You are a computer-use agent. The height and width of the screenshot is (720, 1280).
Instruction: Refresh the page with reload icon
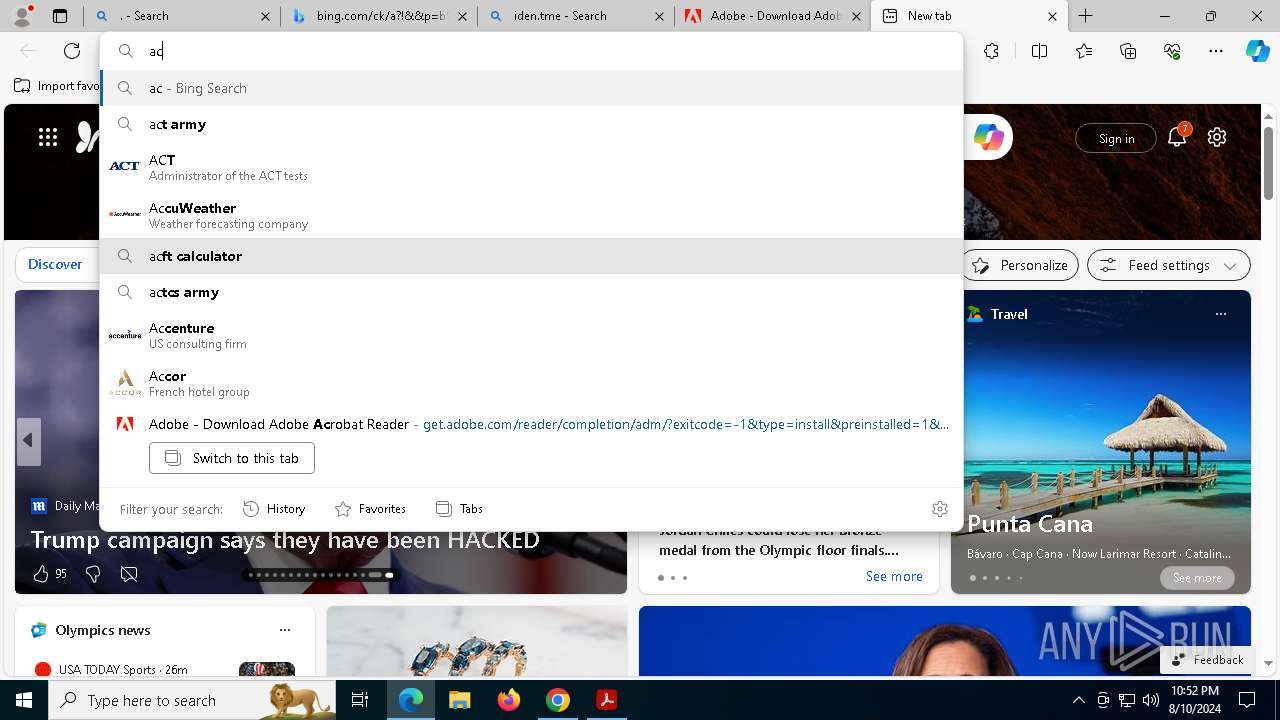coord(72,51)
